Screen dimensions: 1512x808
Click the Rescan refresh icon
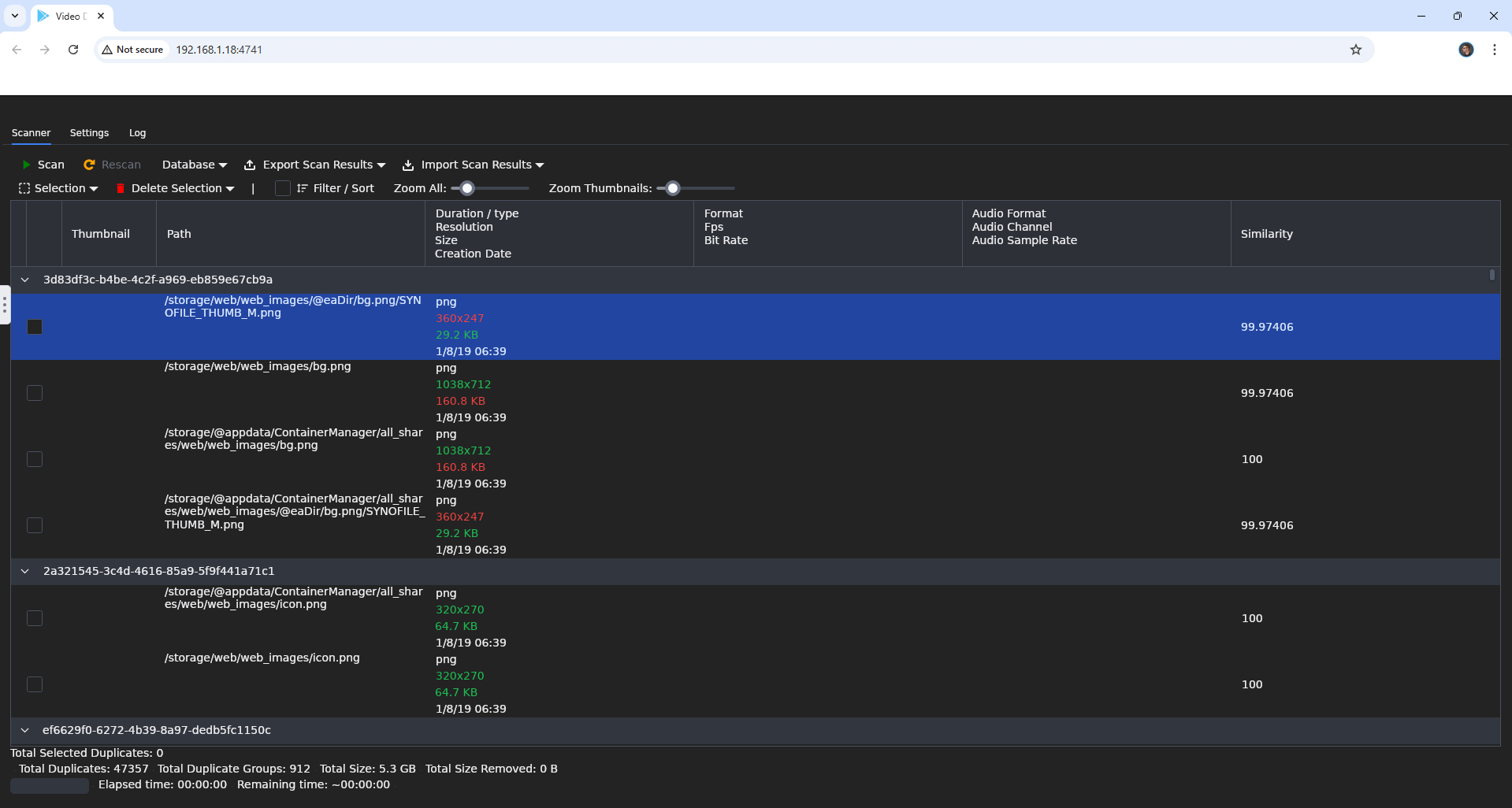tap(89, 165)
